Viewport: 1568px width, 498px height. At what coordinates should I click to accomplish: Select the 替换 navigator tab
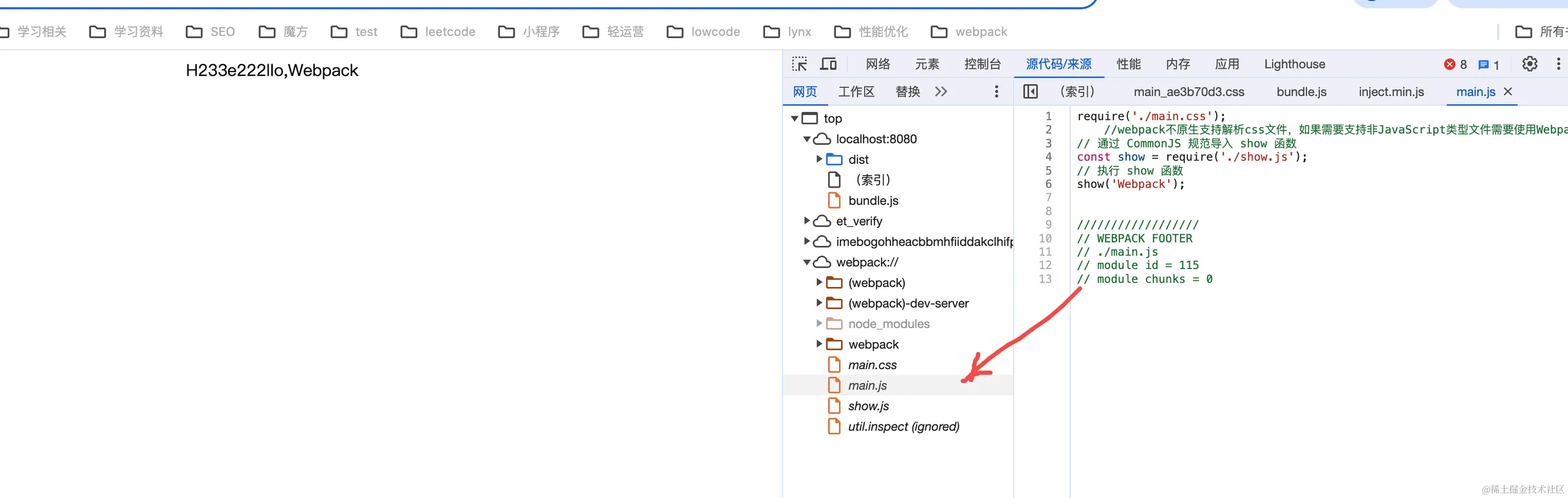[x=907, y=91]
